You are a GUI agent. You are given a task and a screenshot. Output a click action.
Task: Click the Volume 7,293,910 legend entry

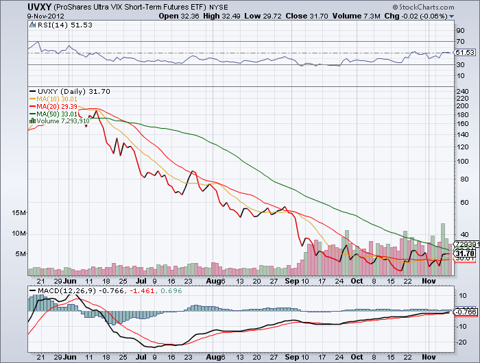click(63, 121)
